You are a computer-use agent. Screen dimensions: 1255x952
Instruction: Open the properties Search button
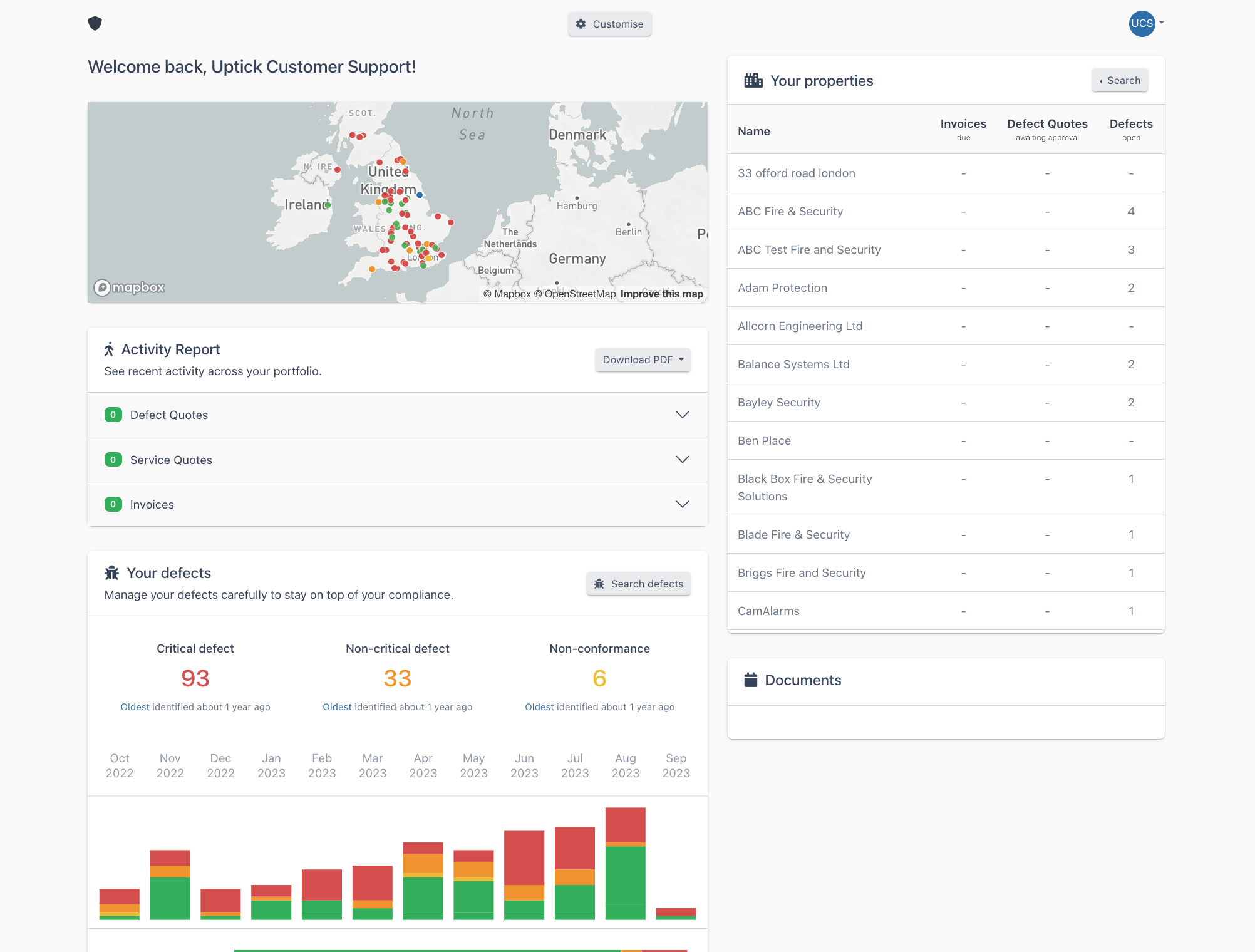[1120, 80]
